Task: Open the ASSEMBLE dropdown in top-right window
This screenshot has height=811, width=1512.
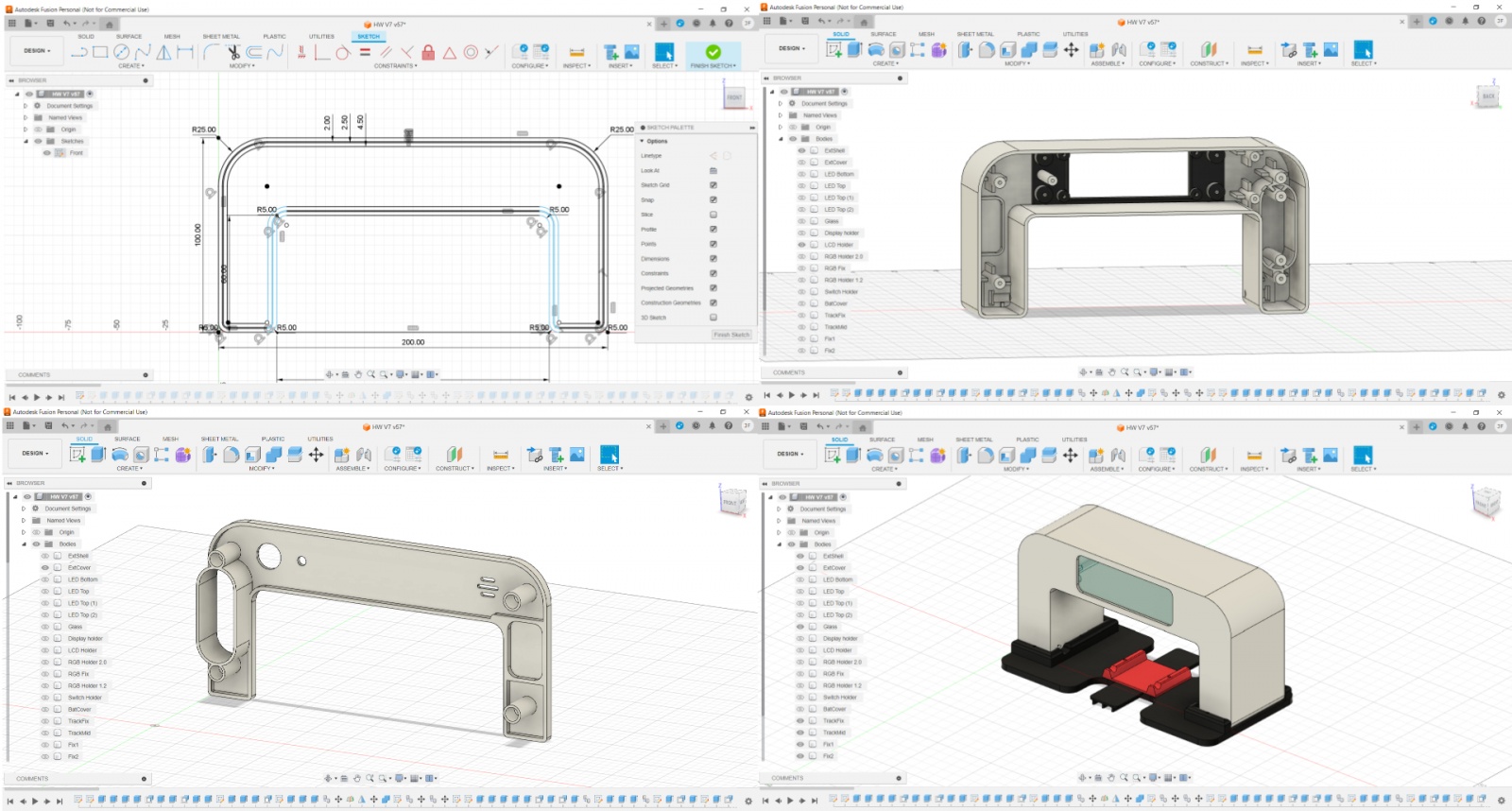Action: tap(1108, 63)
